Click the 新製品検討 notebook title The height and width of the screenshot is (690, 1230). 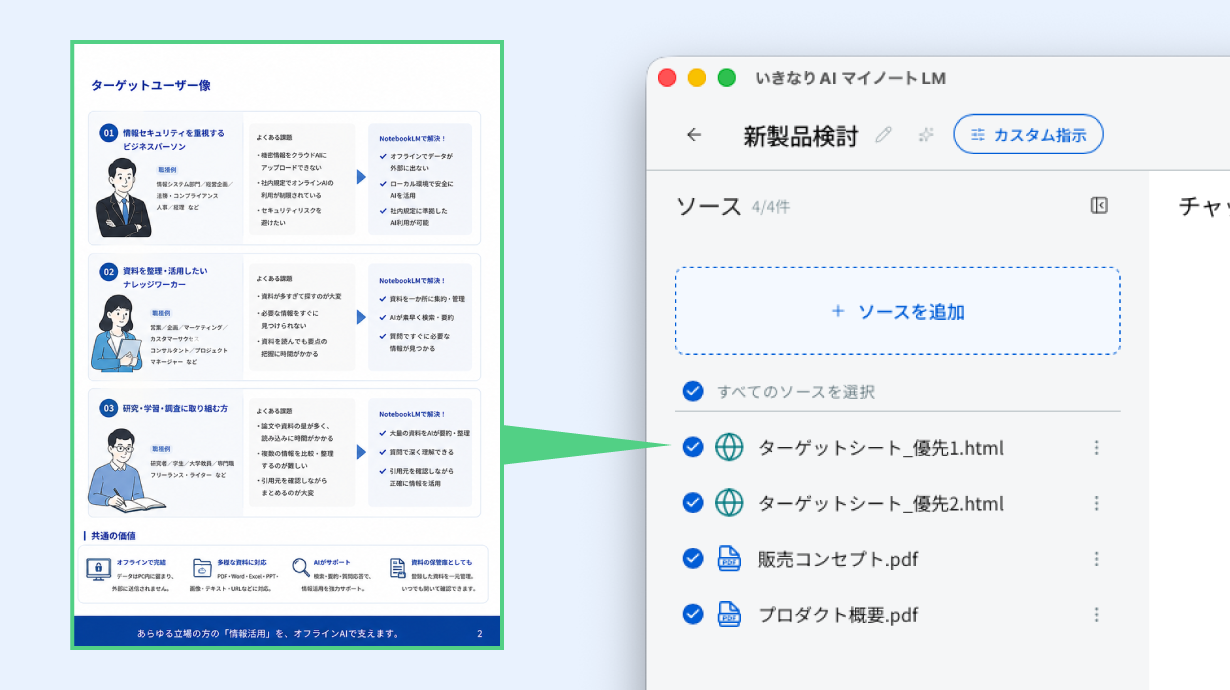click(801, 136)
